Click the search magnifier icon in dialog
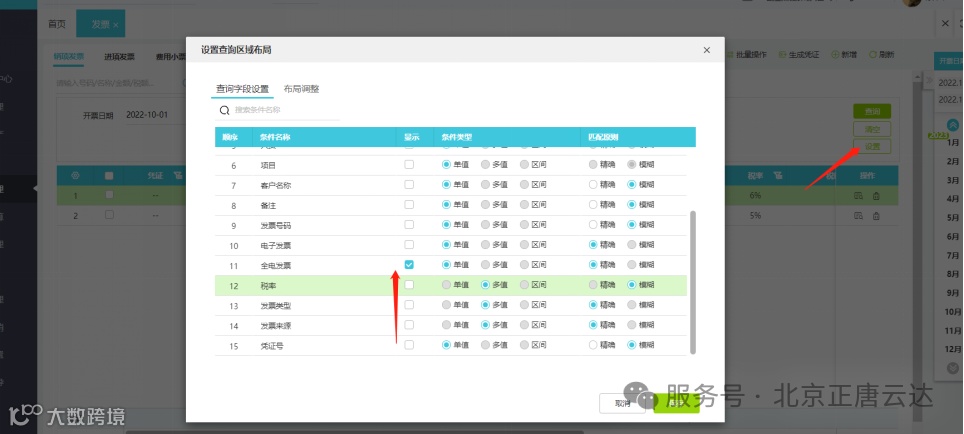The image size is (964, 434). point(224,110)
